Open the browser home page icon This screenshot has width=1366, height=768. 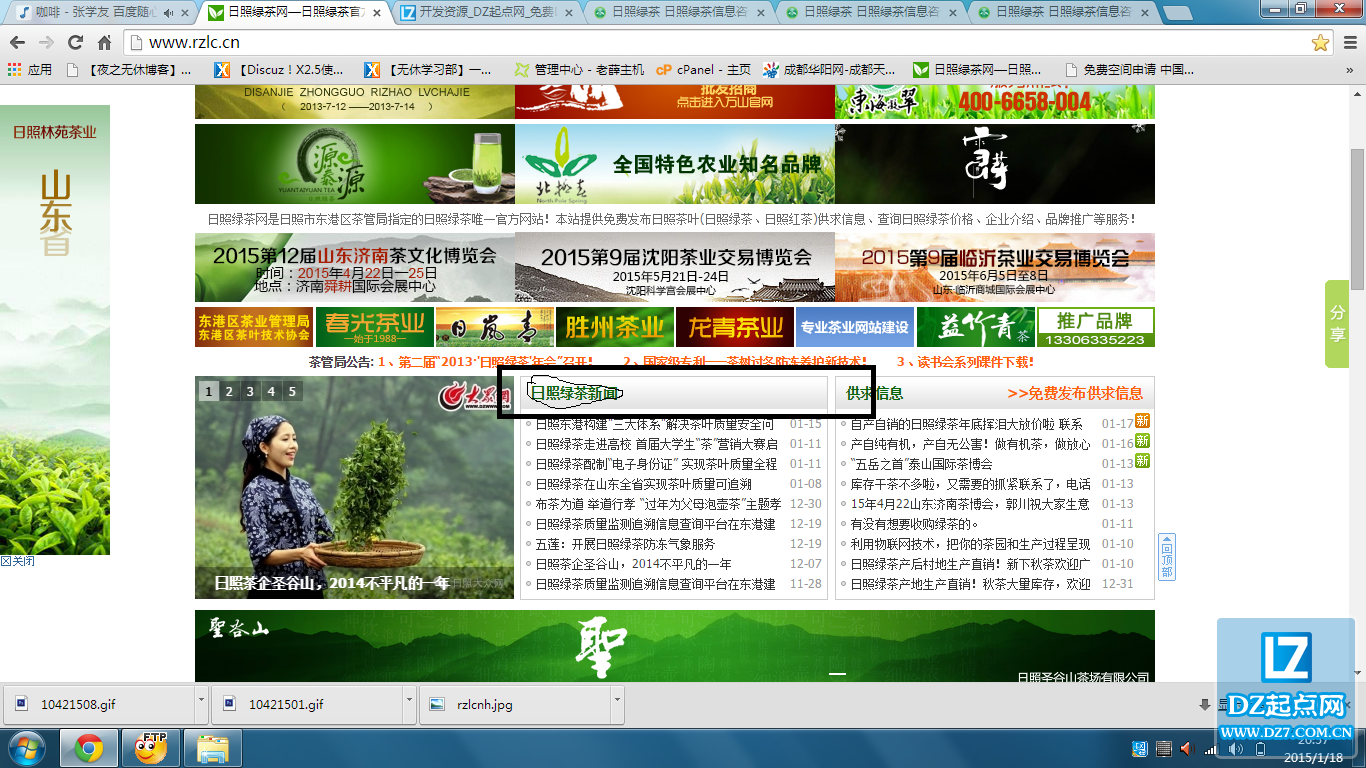click(x=104, y=43)
